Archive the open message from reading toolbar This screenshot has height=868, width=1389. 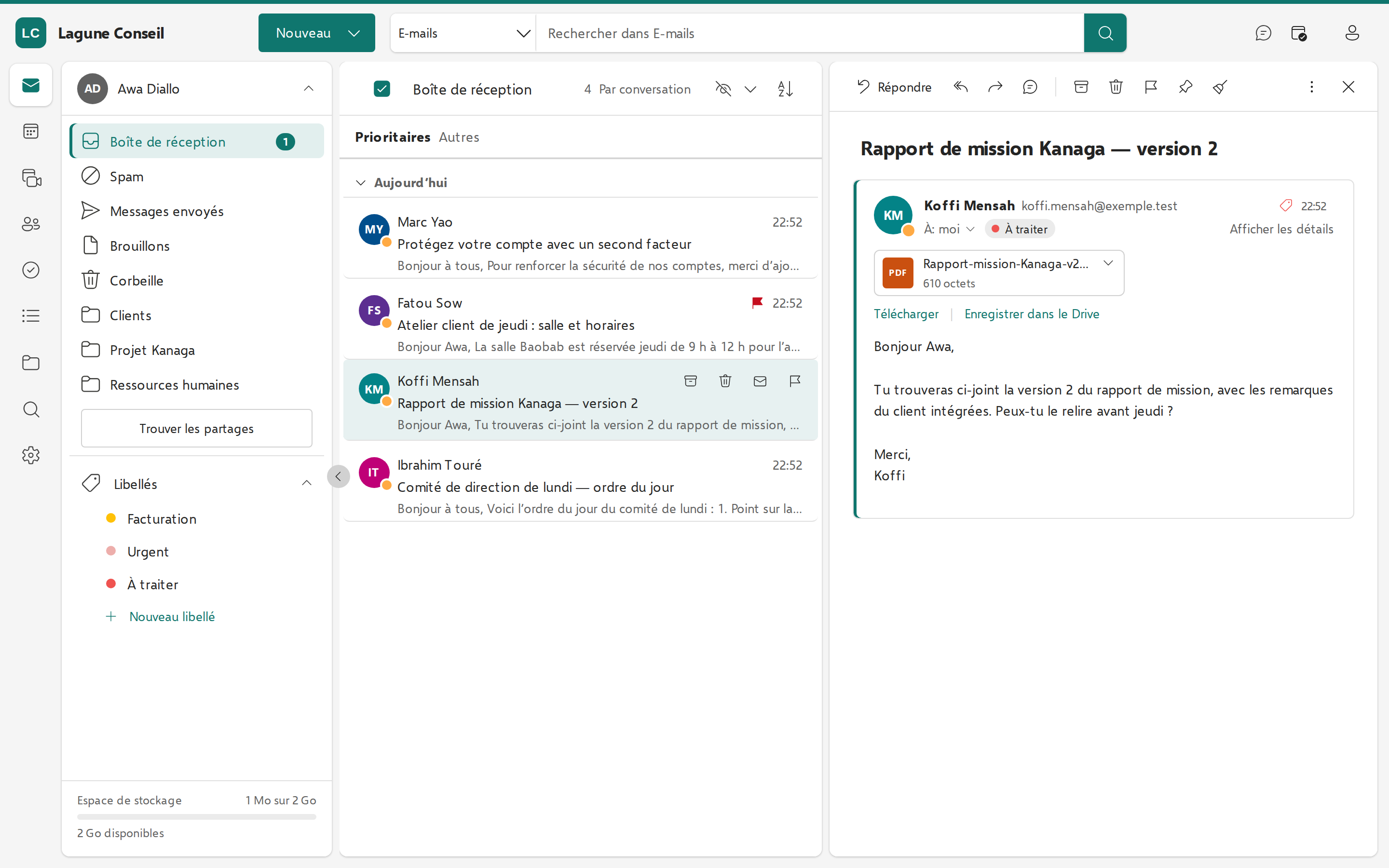(x=1081, y=87)
